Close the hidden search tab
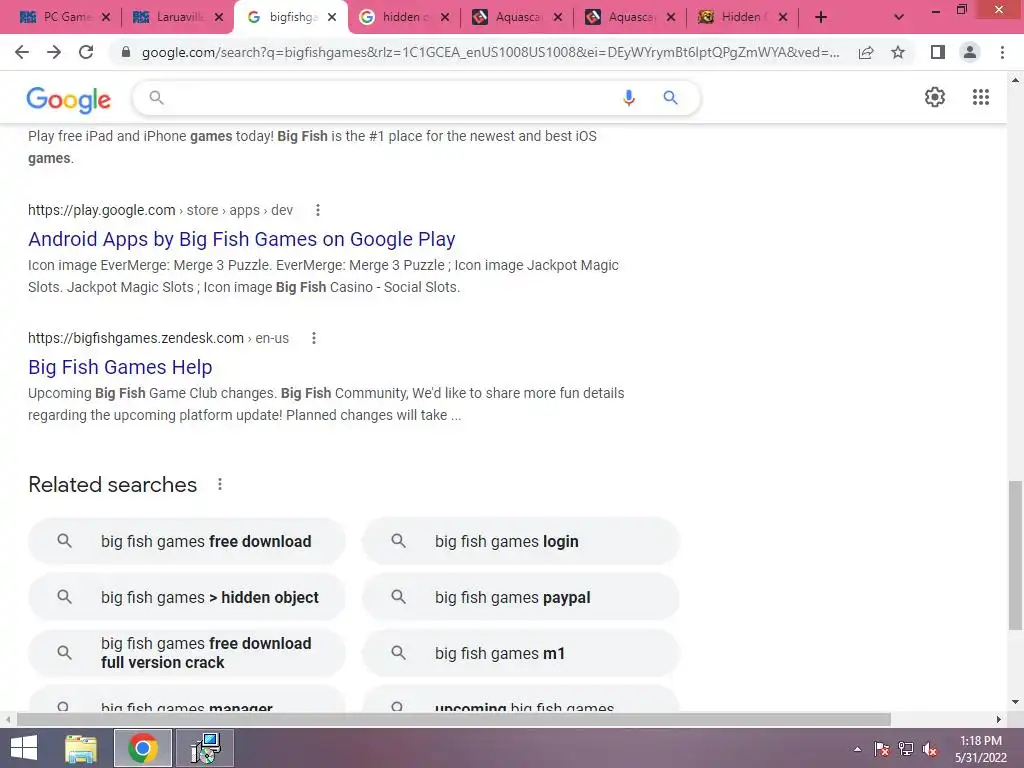The height and width of the screenshot is (768, 1024). (x=445, y=17)
